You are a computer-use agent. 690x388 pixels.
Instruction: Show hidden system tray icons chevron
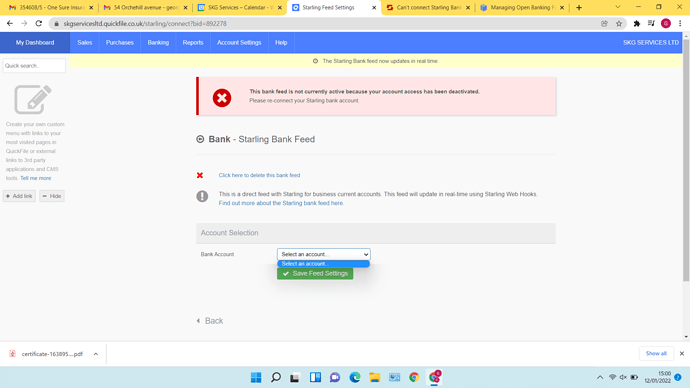pyautogui.click(x=600, y=377)
